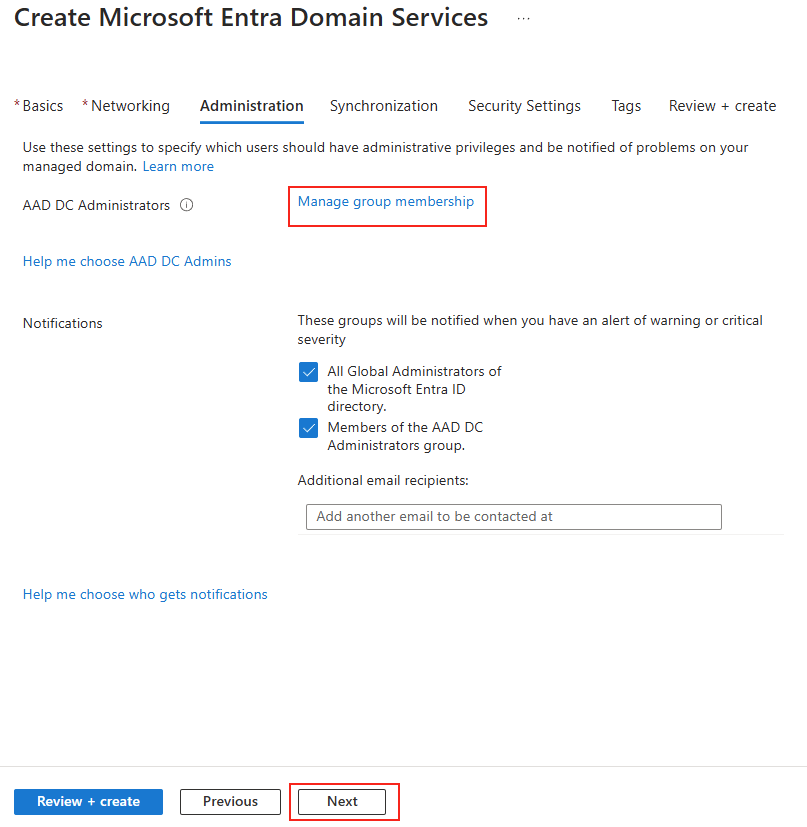Uncheck Members of AAD DC Administrators group checkbox
The width and height of the screenshot is (807, 827).
tap(309, 428)
